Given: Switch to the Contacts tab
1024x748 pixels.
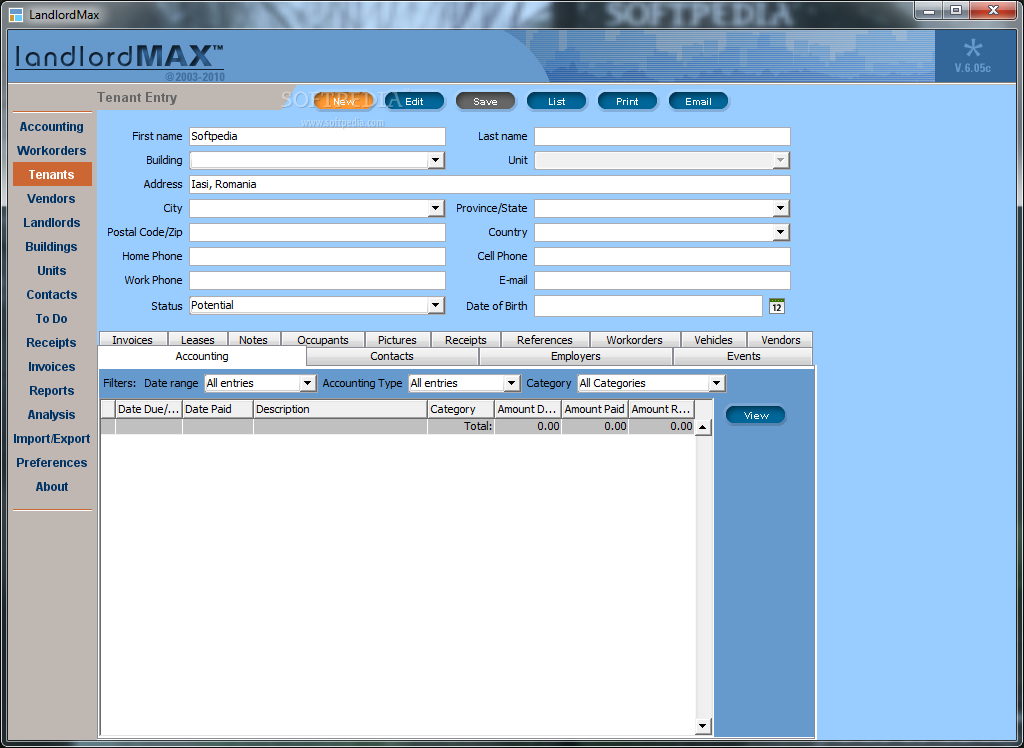Looking at the screenshot, I should [x=392, y=356].
